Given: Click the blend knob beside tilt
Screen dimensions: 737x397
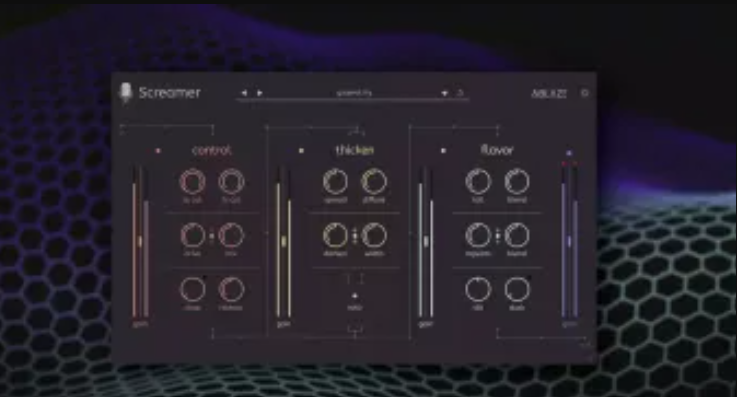Looking at the screenshot, I should click(x=517, y=182).
